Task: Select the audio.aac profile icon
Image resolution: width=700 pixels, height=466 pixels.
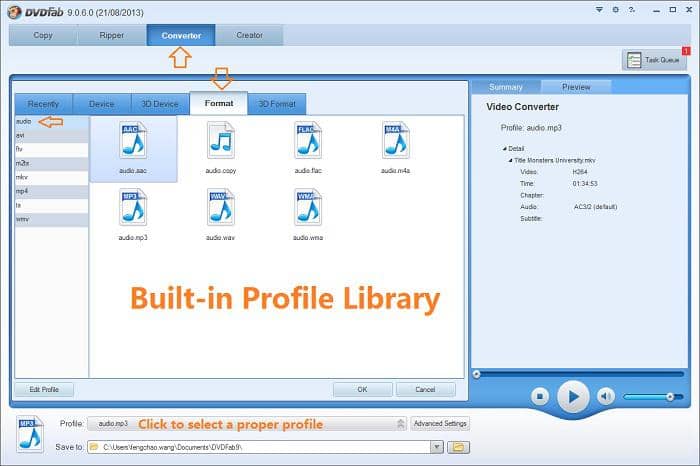Action: coord(133,141)
